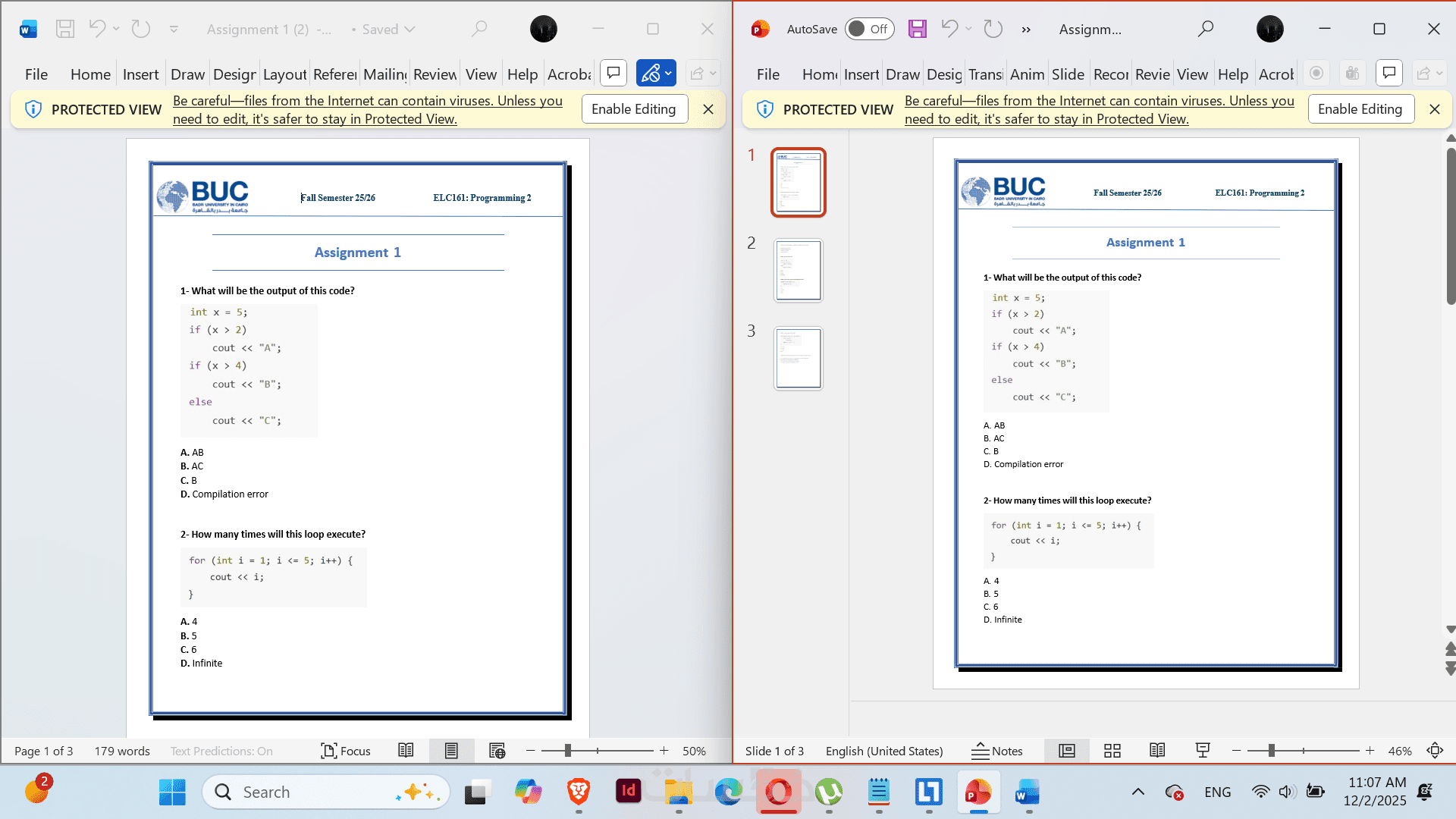Screen dimensions: 1456x819
Task: Switch to Word Web Layout view icon
Action: coord(497,751)
